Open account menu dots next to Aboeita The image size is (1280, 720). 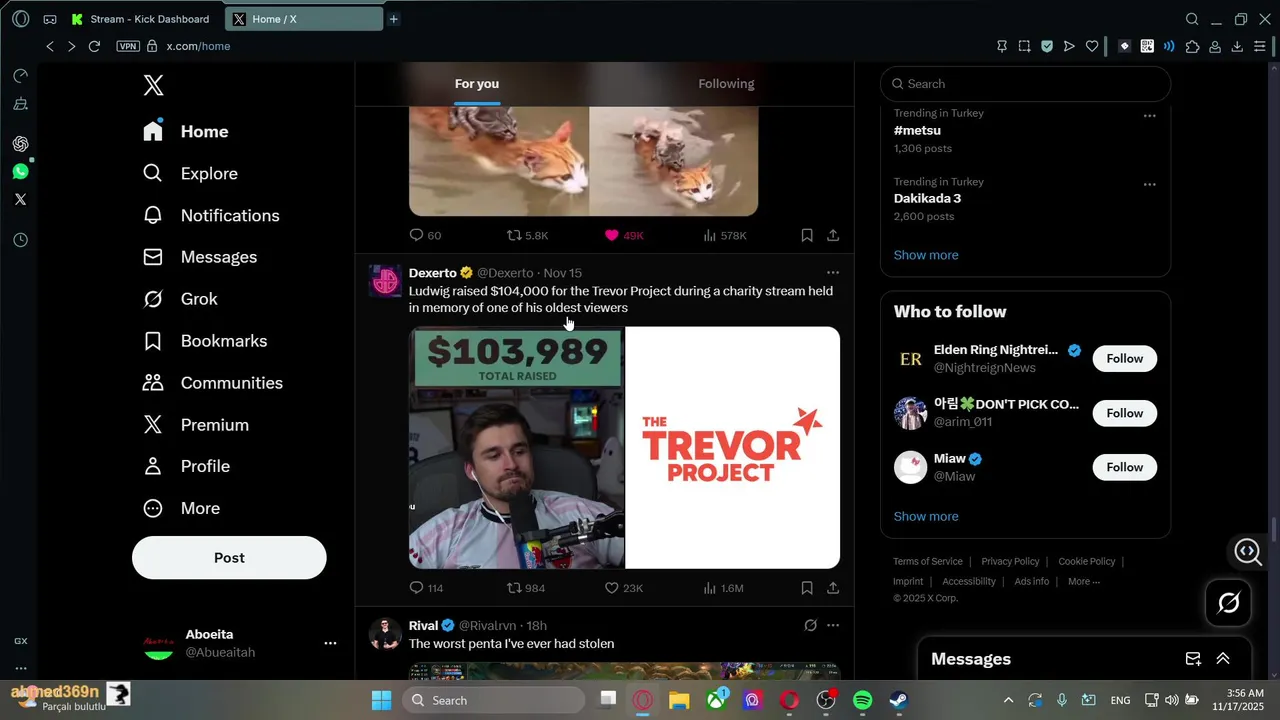(x=330, y=643)
